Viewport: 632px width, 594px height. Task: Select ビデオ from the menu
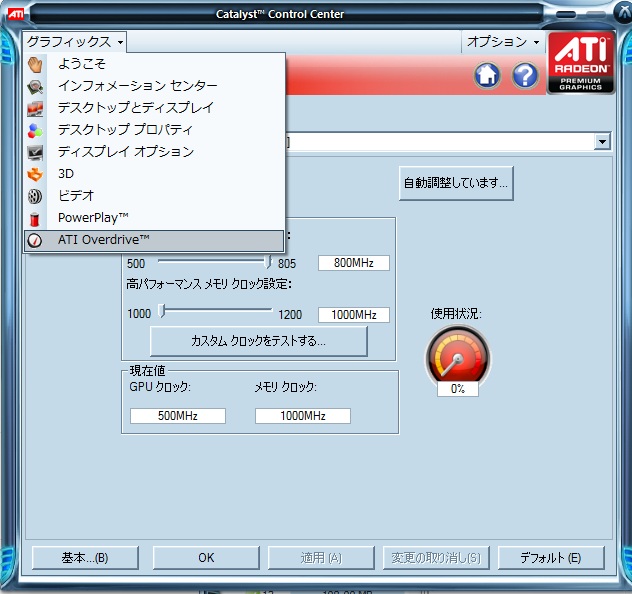[154, 196]
